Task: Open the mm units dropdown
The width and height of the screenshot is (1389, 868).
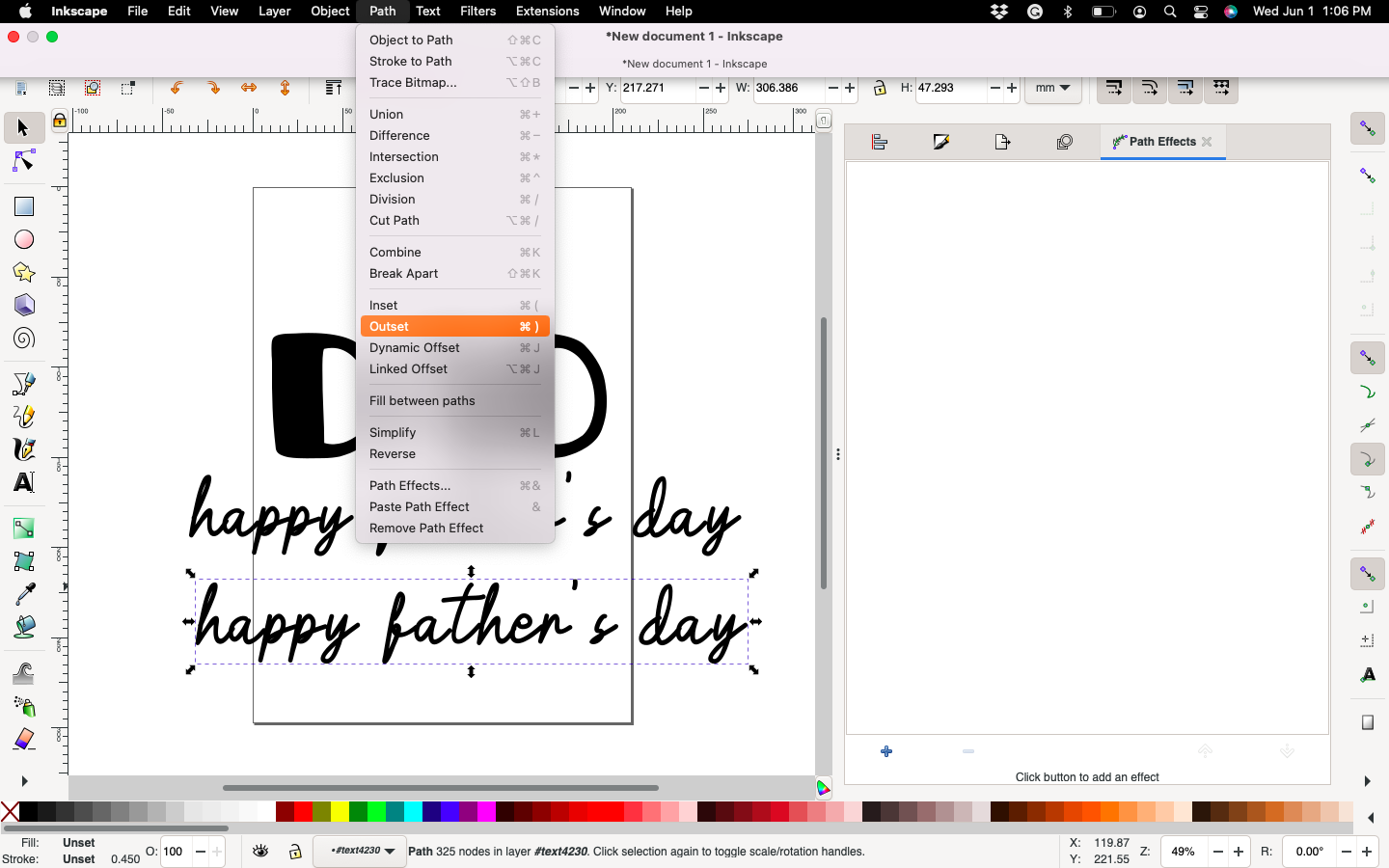Action: [x=1052, y=89]
